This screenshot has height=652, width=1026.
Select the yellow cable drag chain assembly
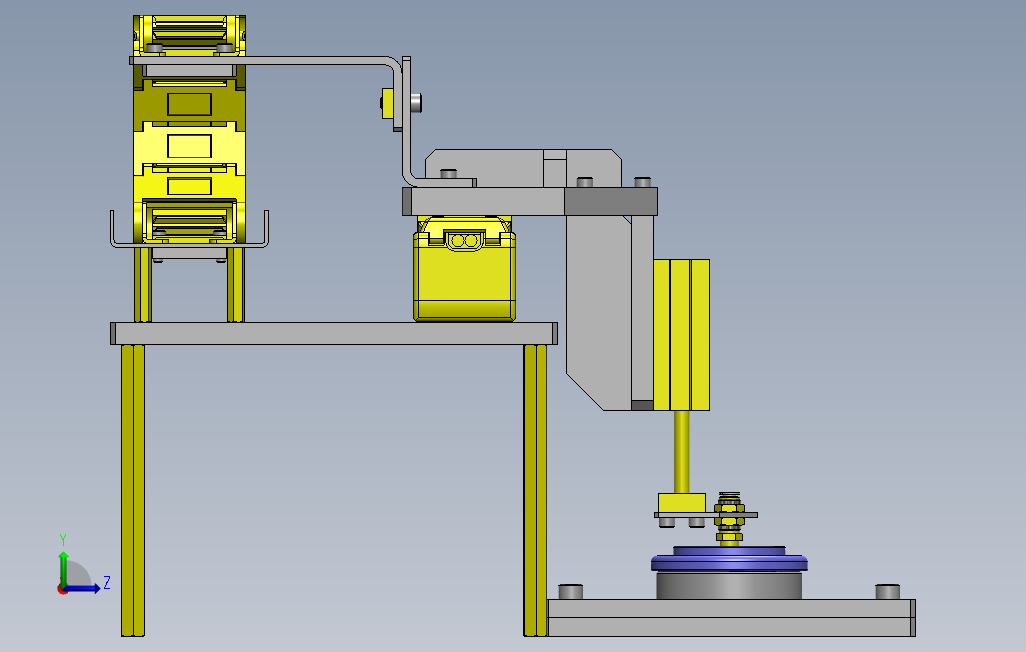(x=189, y=129)
